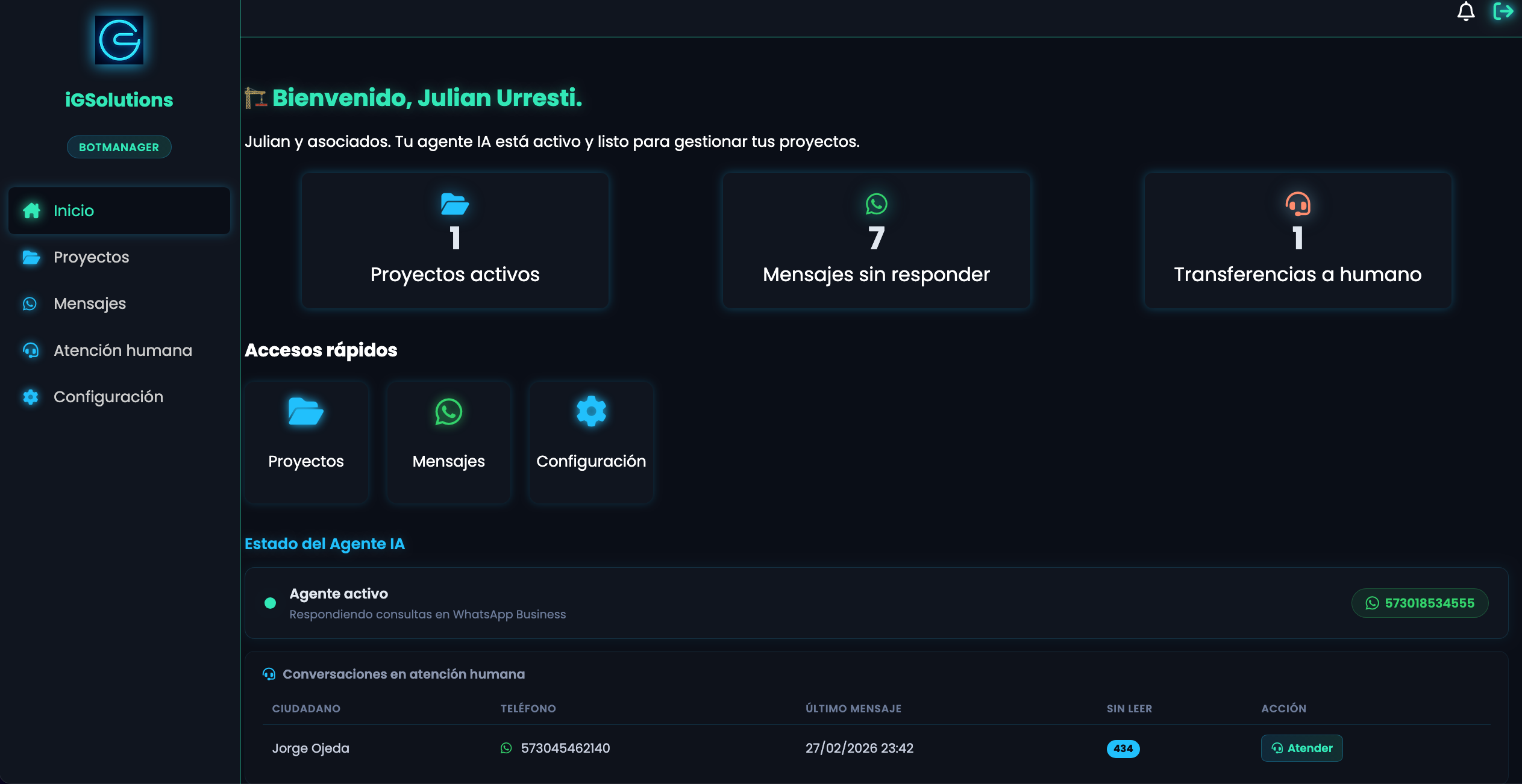
Task: Select the Atención humana headset icon
Action: (31, 350)
